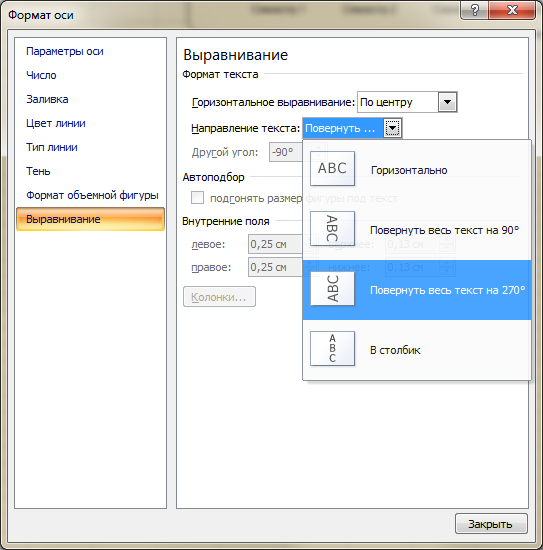Click the Автоподбор group label

213,177
